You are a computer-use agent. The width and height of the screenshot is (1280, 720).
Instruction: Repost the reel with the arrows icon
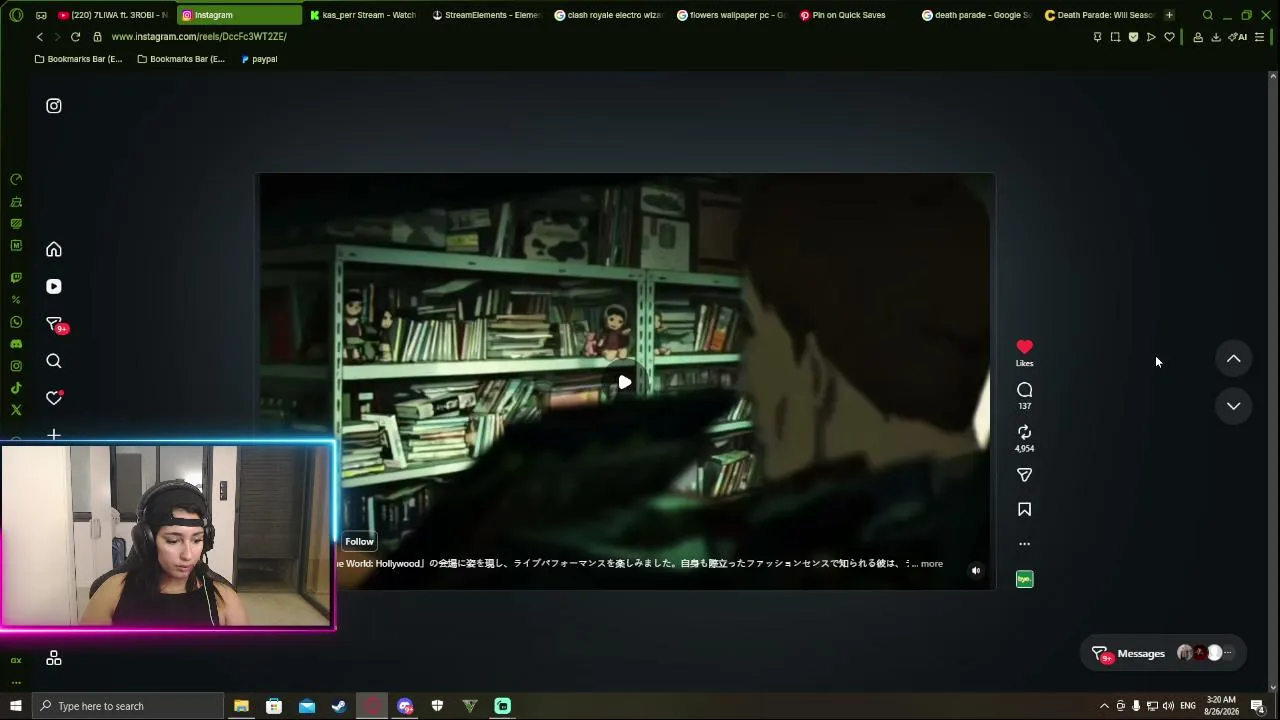coord(1024,432)
